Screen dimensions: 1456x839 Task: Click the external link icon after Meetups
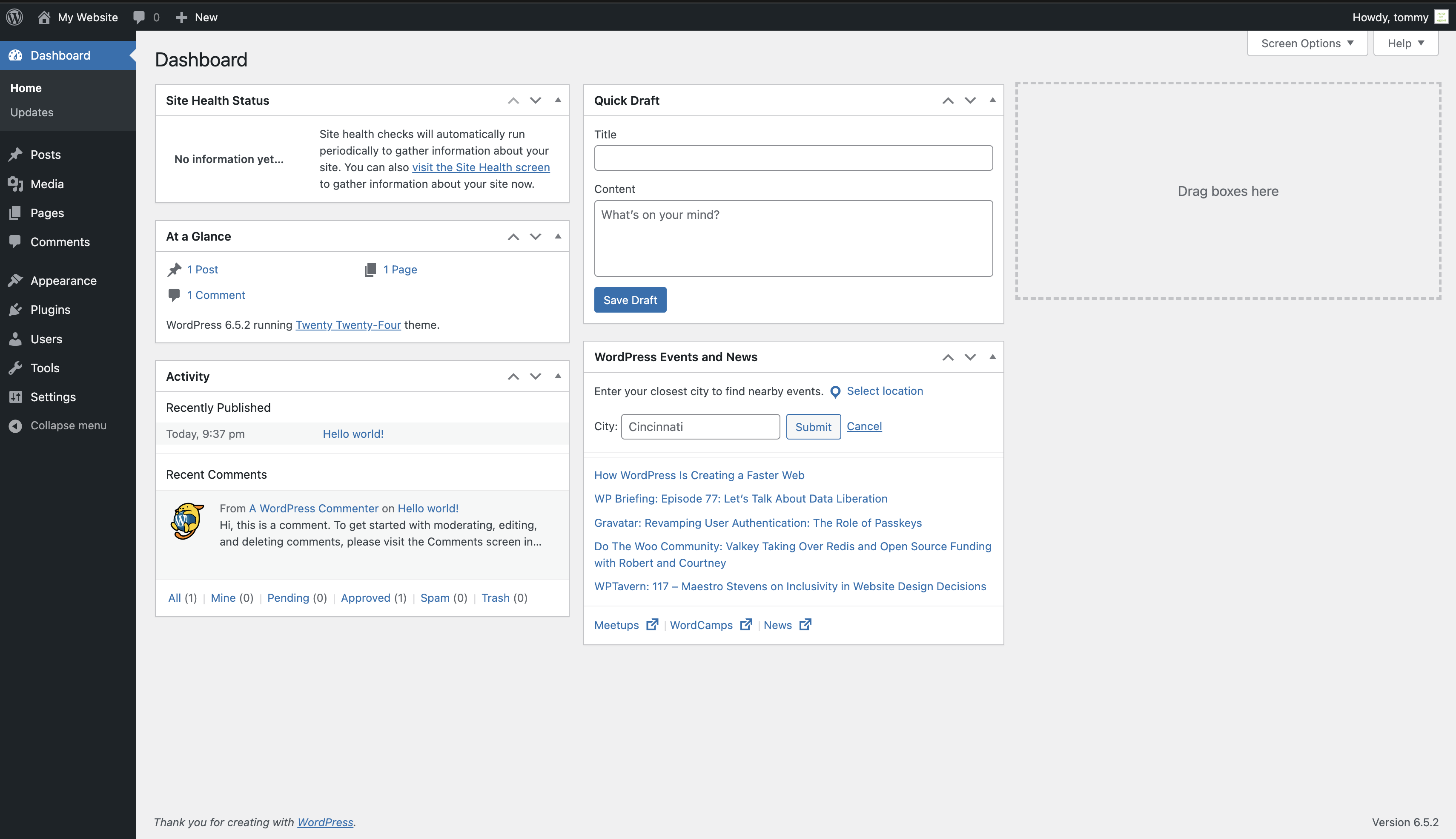[x=652, y=625]
